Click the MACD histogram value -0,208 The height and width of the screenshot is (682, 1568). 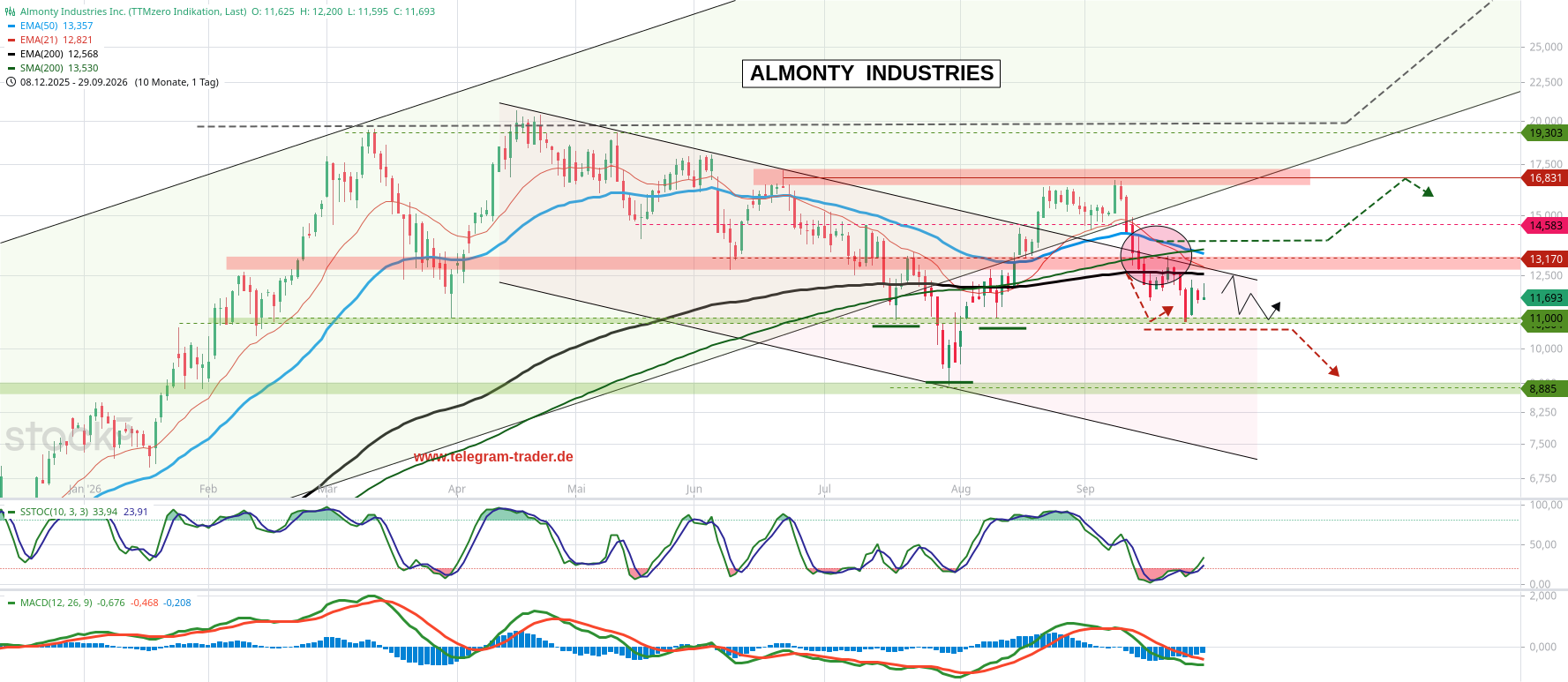177,603
